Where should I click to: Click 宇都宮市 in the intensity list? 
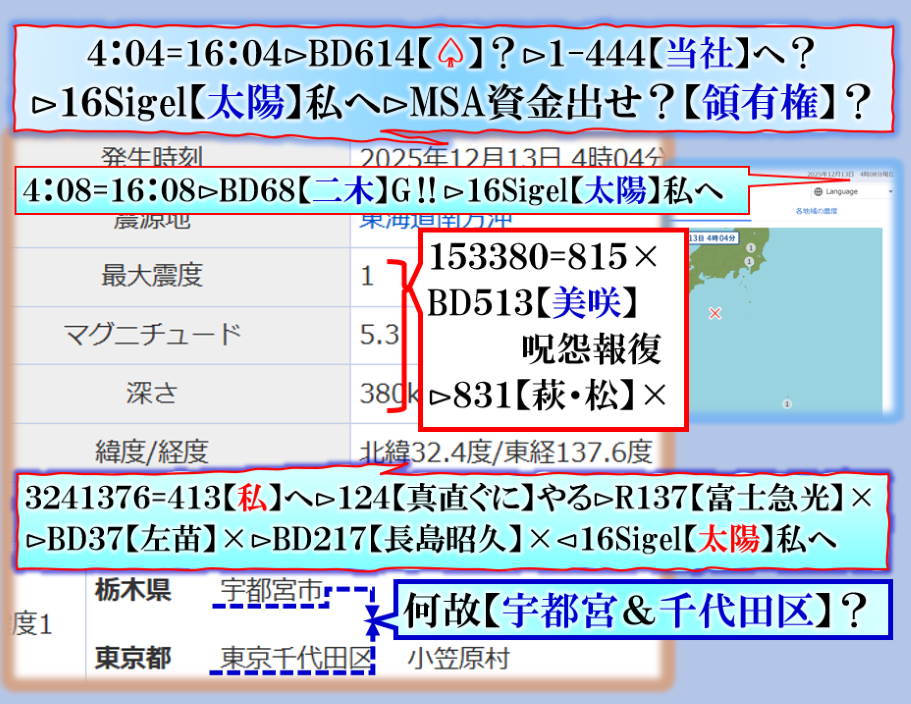[x=270, y=592]
